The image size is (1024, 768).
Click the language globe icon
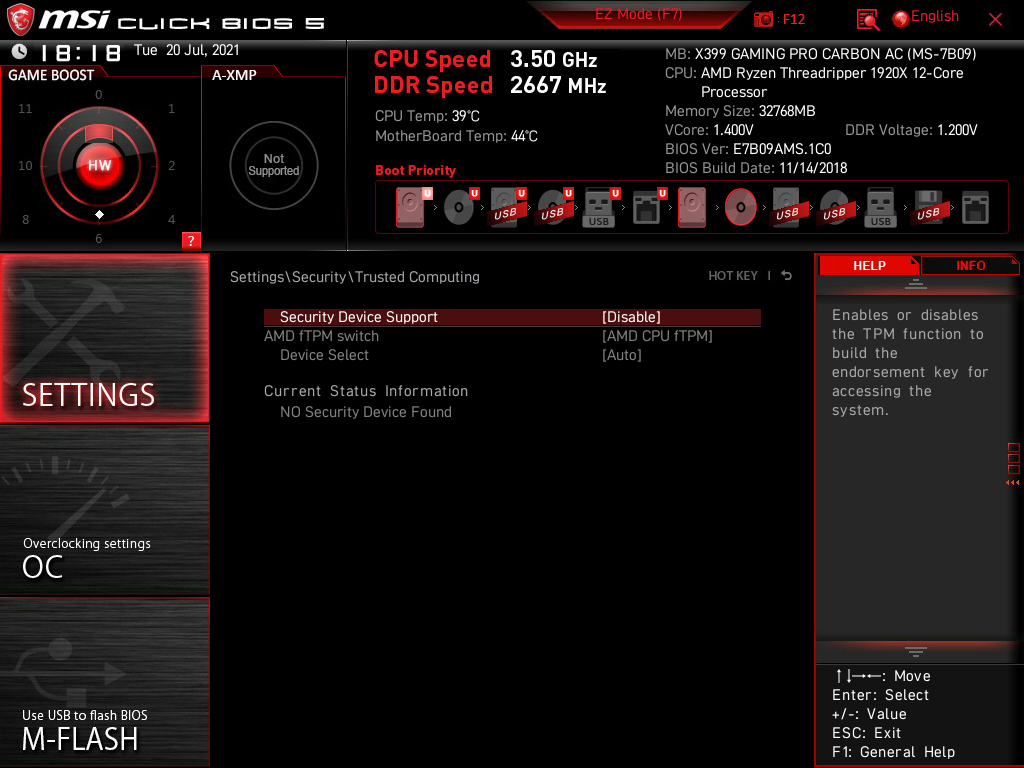click(901, 19)
